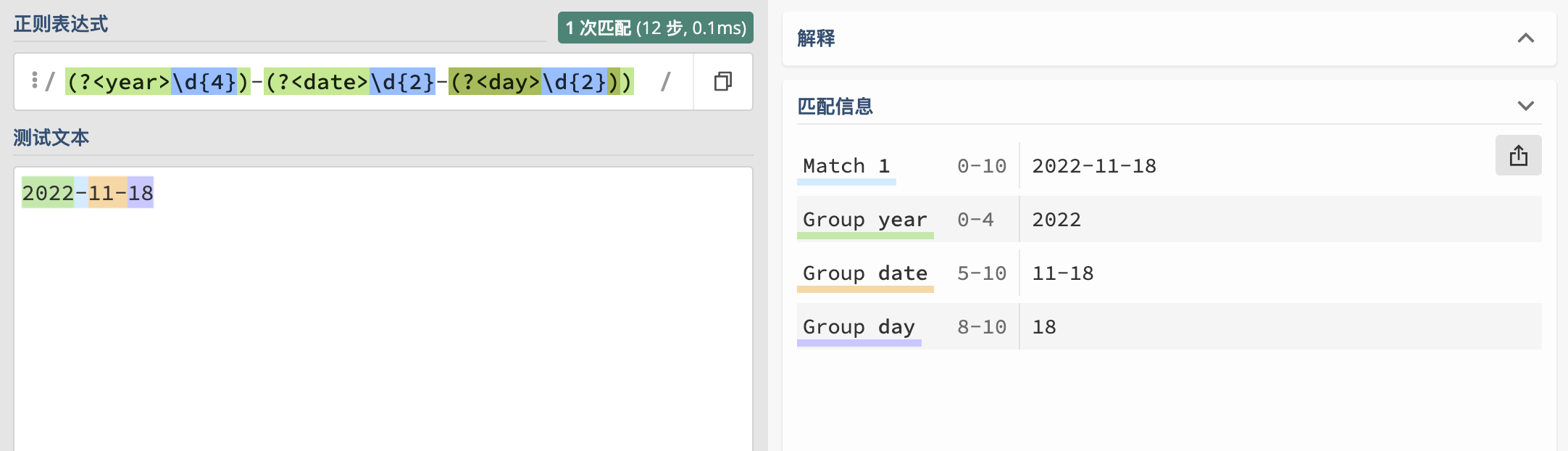
Task: Select the Group date row
Action: pos(1169,273)
